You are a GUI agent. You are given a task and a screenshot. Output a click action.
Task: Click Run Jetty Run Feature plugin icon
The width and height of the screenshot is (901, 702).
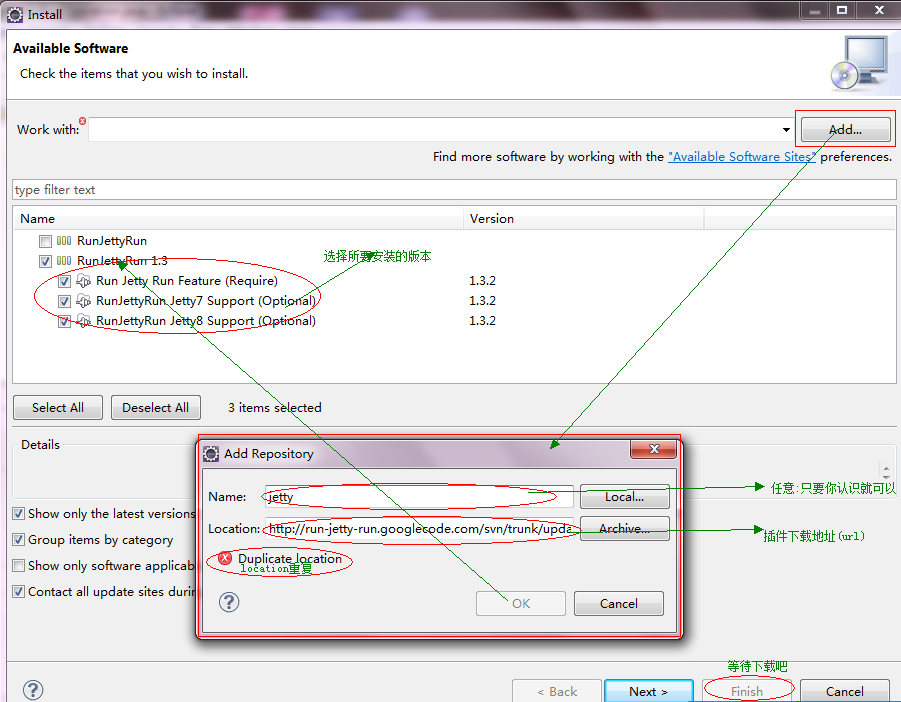tap(83, 281)
